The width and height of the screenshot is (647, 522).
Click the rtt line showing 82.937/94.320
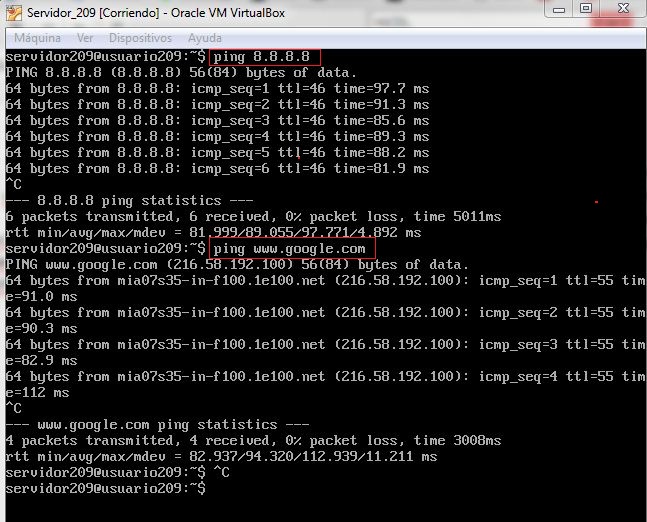[x=221, y=456]
